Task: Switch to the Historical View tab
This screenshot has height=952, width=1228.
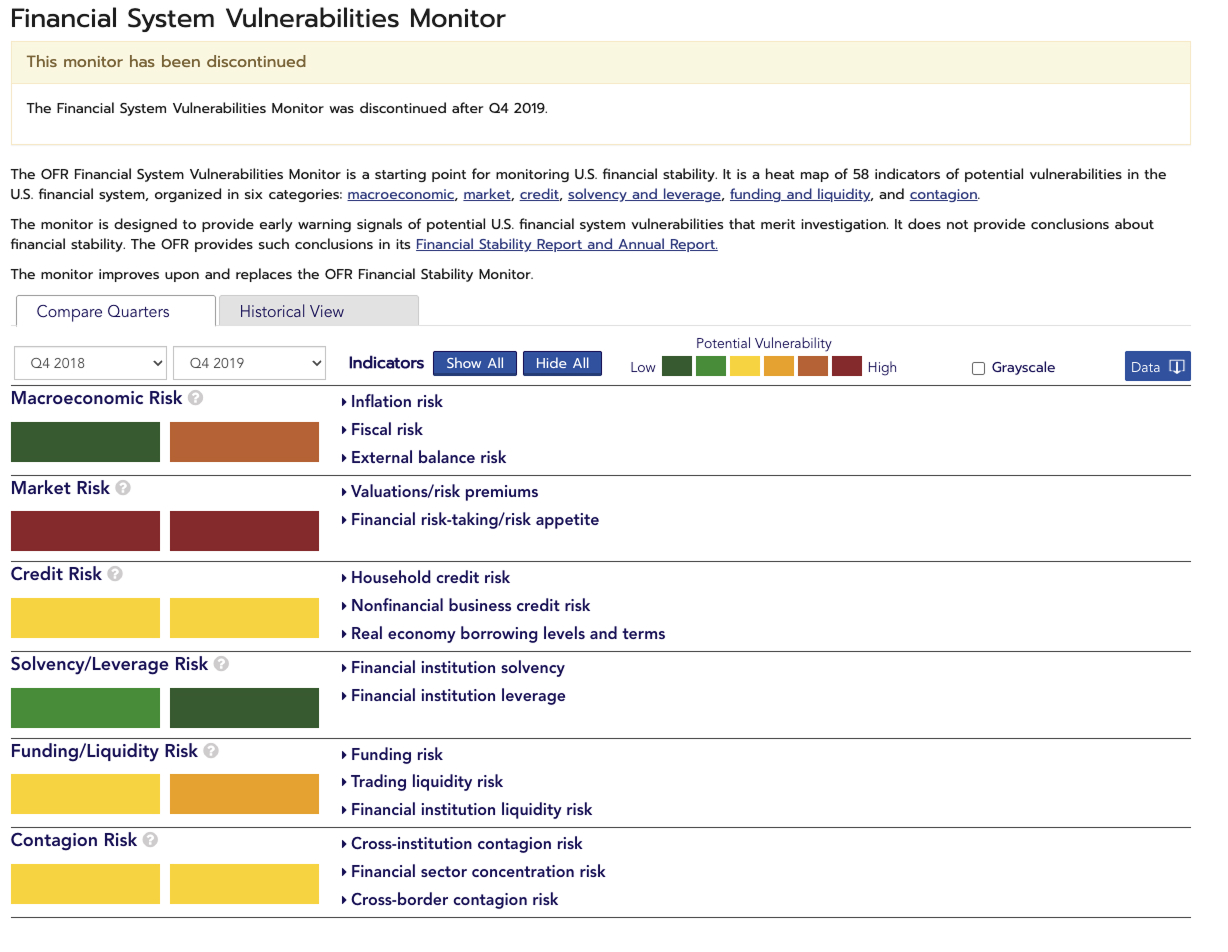Action: 291,311
